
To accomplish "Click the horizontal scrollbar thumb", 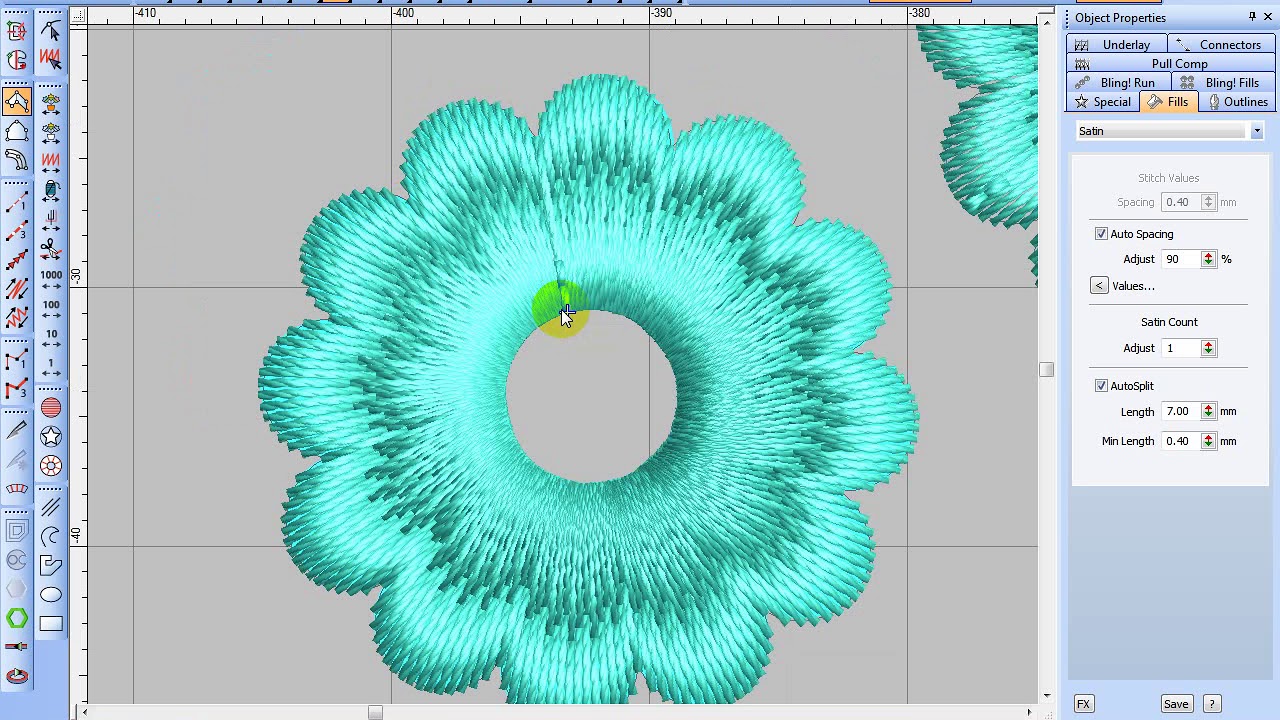I will pos(375,712).
